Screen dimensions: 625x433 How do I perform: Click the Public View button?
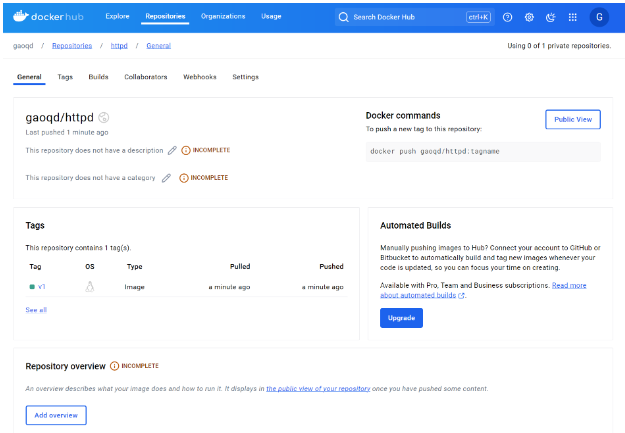pyautogui.click(x=573, y=119)
